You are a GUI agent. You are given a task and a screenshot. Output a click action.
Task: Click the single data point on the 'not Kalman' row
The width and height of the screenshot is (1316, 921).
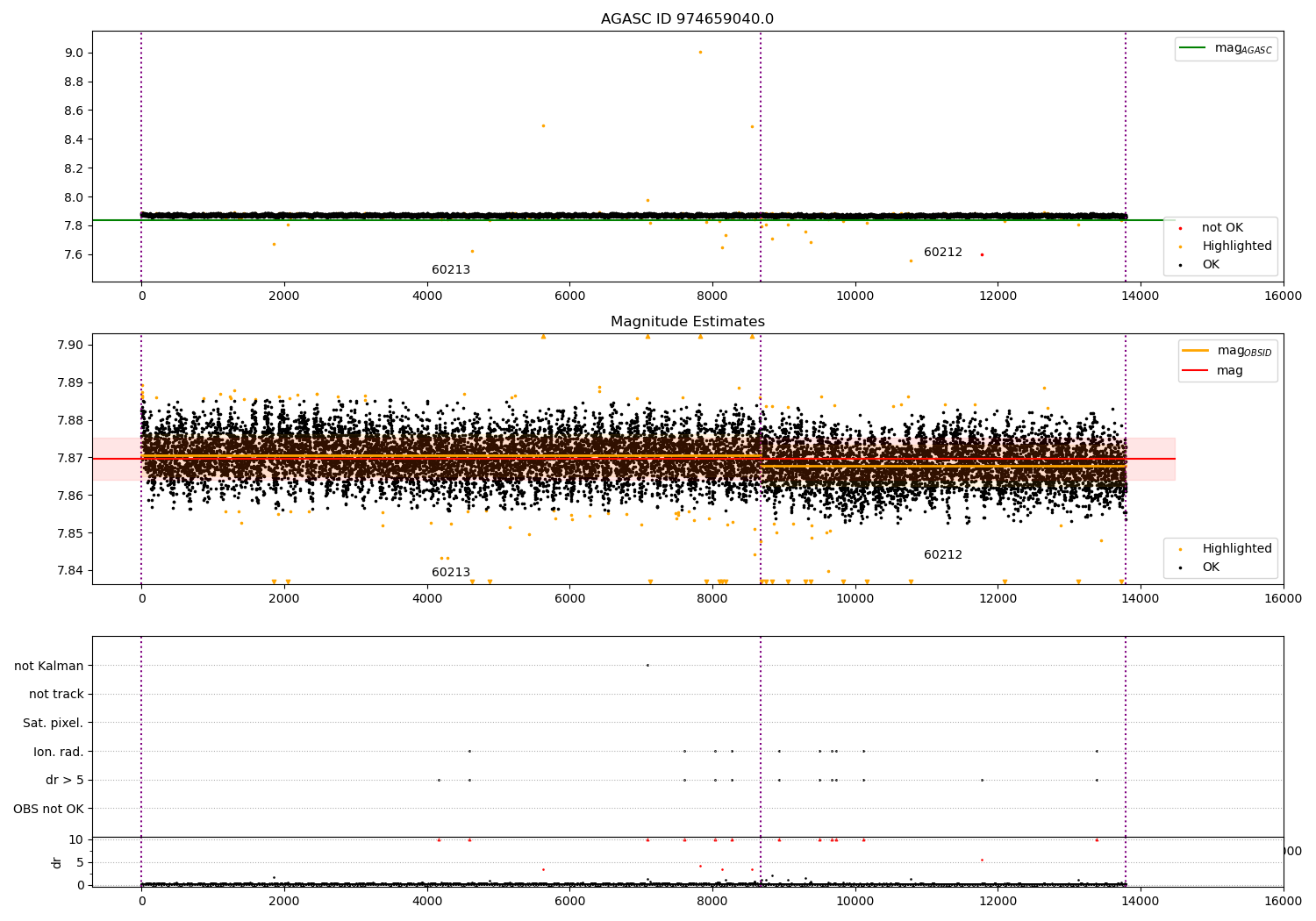(x=647, y=665)
